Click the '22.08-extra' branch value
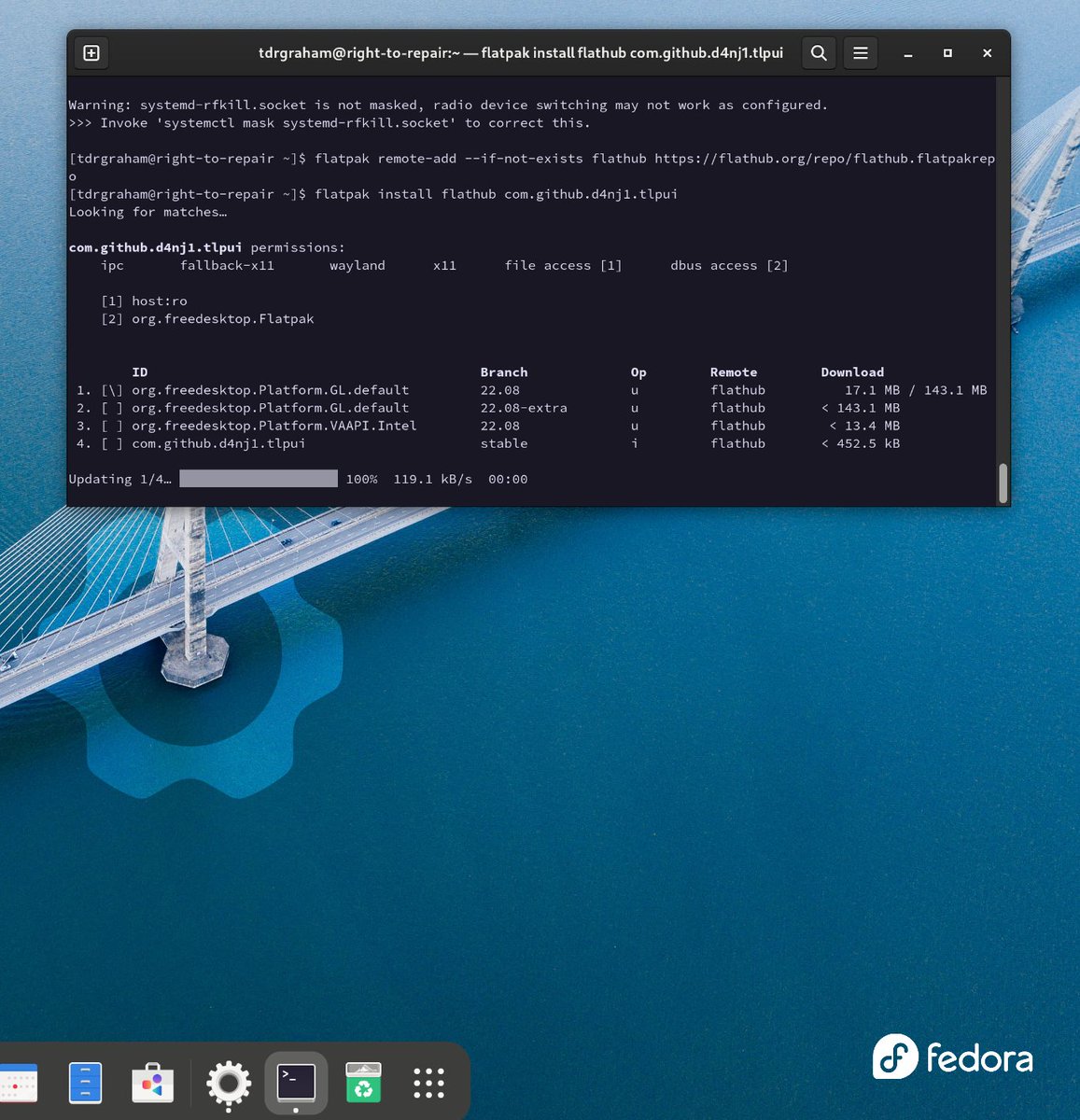The height and width of the screenshot is (1120, 1080). coord(524,408)
